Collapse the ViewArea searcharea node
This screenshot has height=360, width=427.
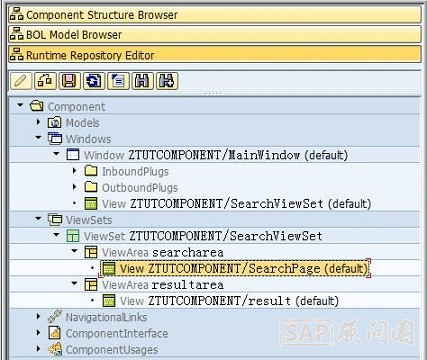pyautogui.click(x=75, y=251)
